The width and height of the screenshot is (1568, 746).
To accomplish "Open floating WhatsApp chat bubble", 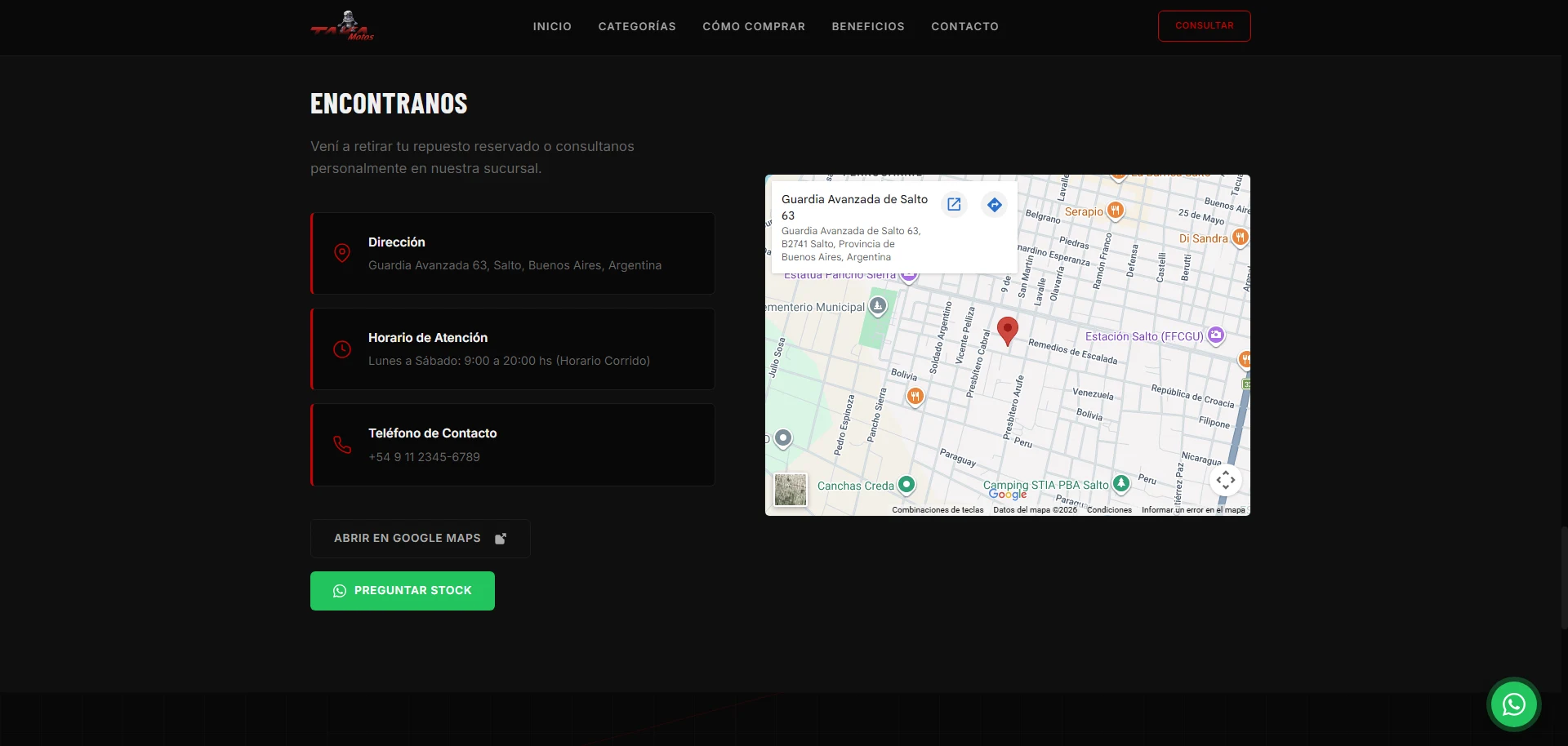I will pos(1513,704).
